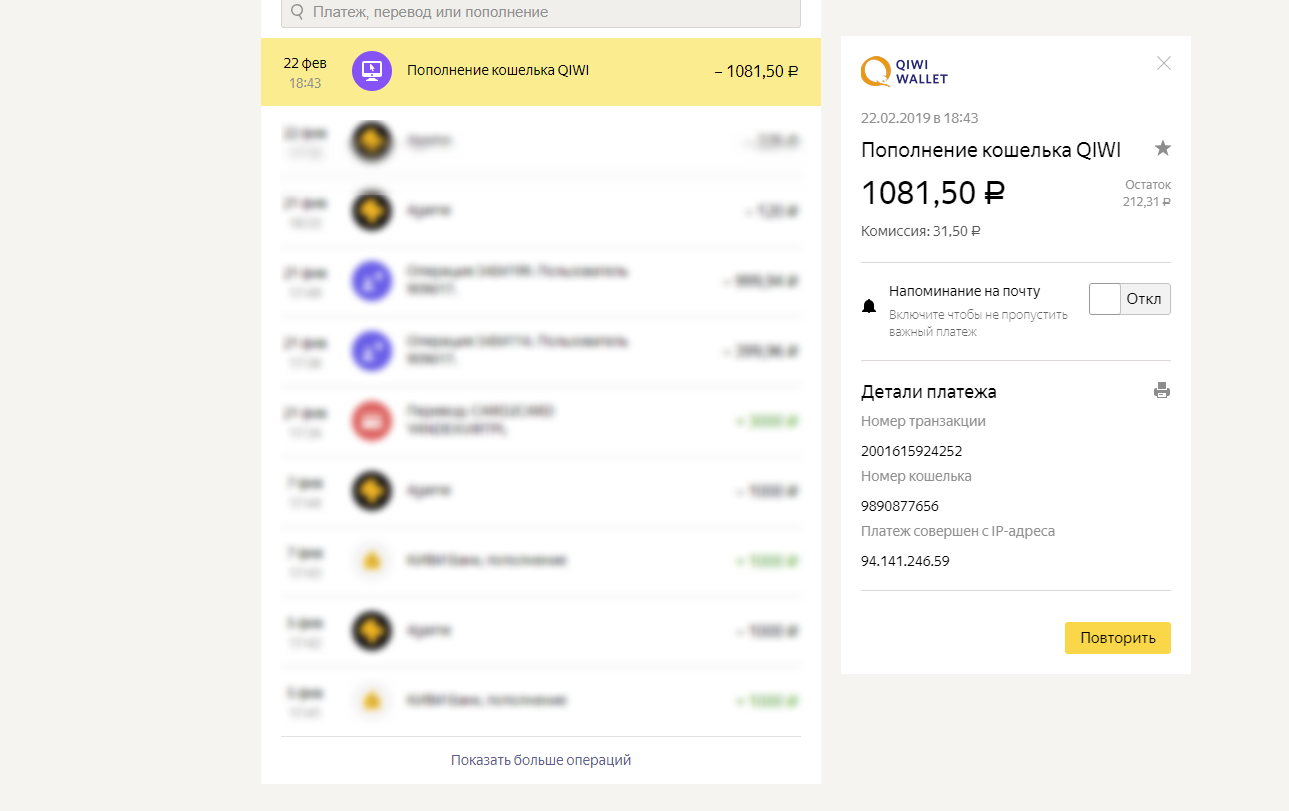Click the magnifier icon in search box
The image size is (1289, 811).
point(297,12)
